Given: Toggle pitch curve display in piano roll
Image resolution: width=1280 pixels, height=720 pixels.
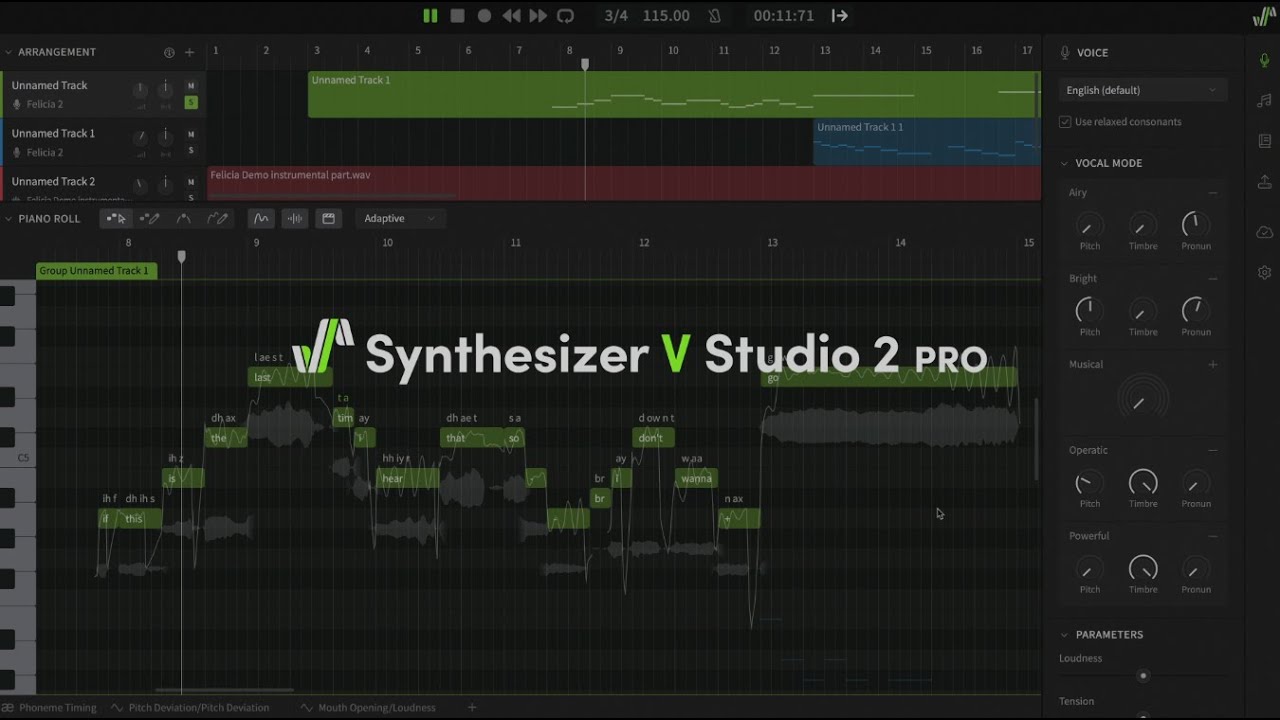Looking at the screenshot, I should [x=260, y=218].
